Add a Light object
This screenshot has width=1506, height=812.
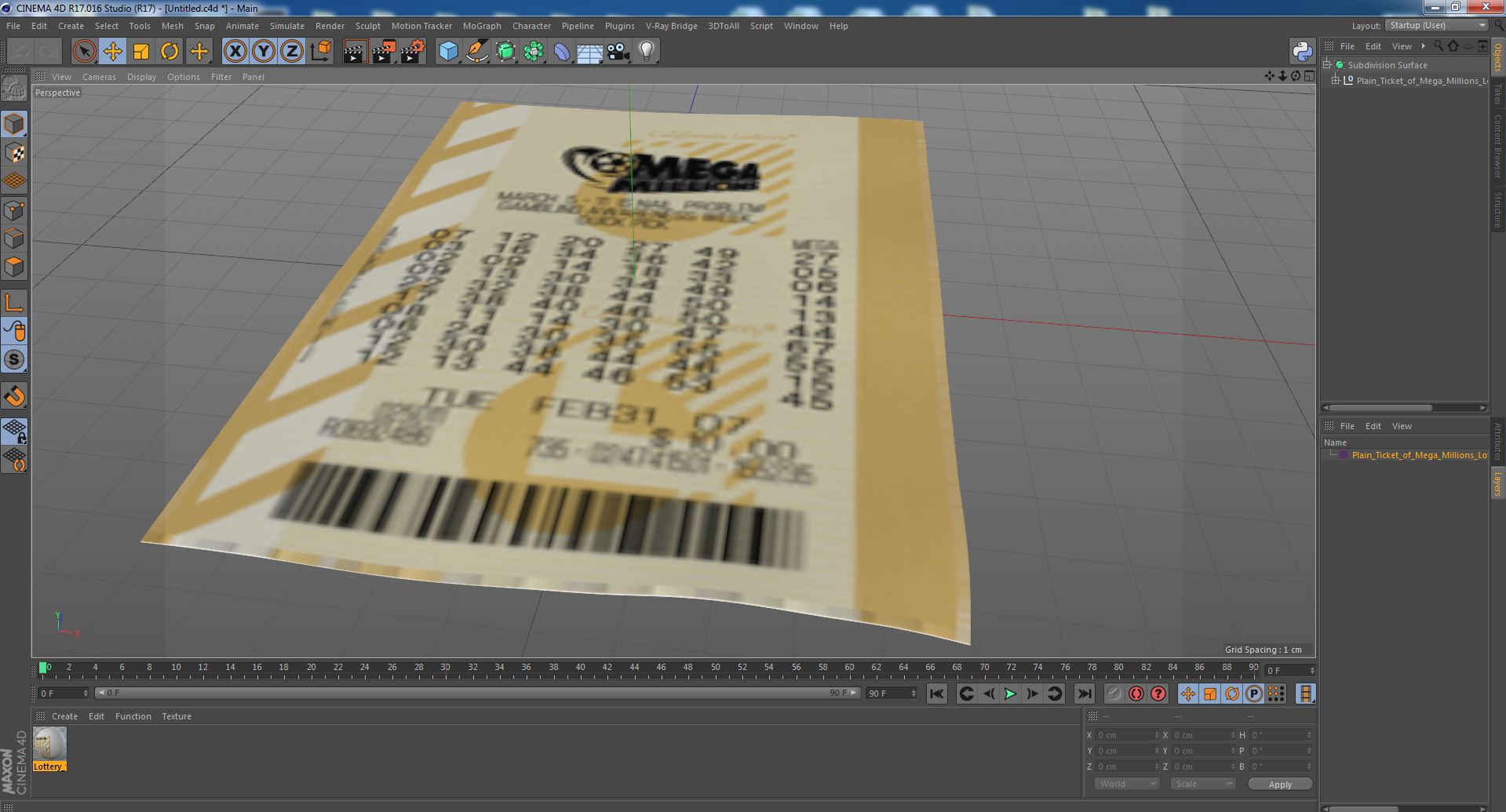pyautogui.click(x=646, y=52)
